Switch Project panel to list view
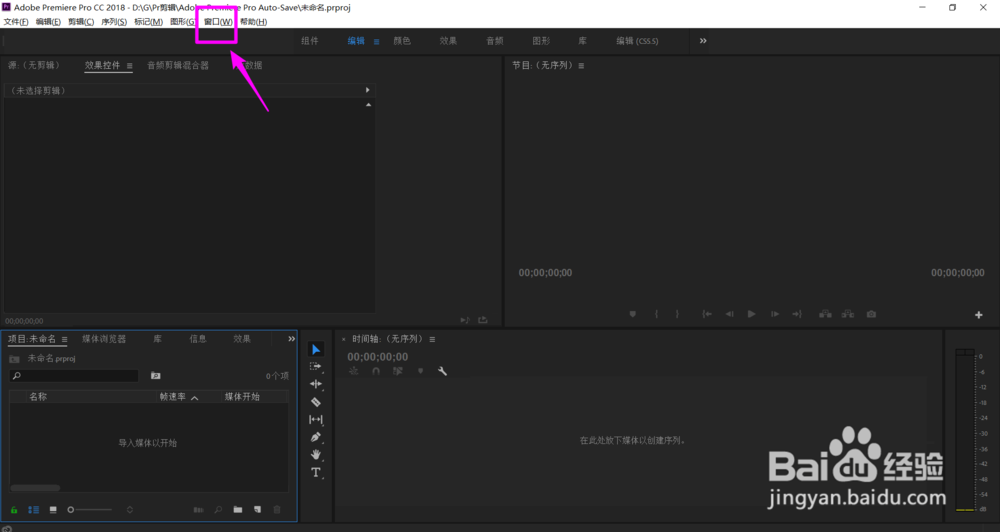 coord(33,510)
